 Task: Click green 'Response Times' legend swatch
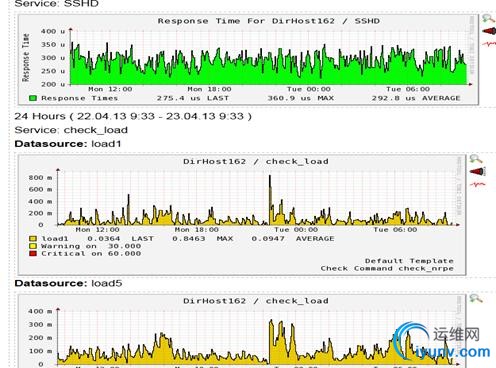33,98
